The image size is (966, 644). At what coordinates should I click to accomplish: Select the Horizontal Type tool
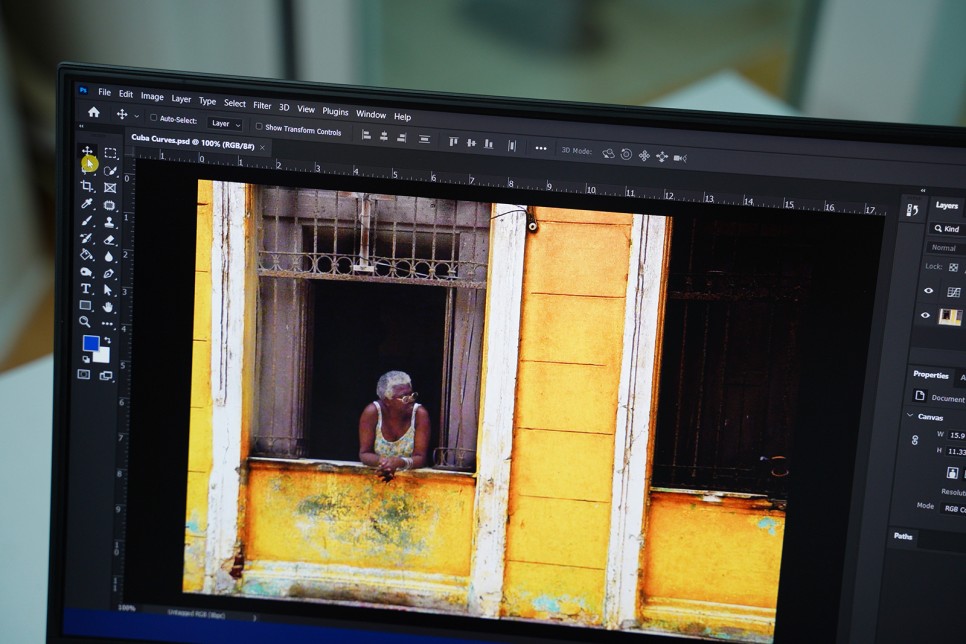point(86,288)
